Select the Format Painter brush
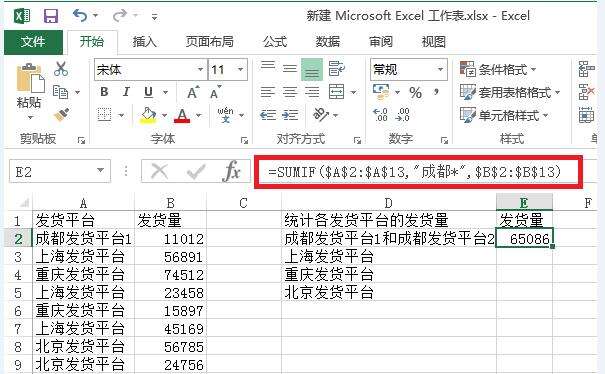Viewport: 605px width, 374px height. pyautogui.click(x=61, y=115)
